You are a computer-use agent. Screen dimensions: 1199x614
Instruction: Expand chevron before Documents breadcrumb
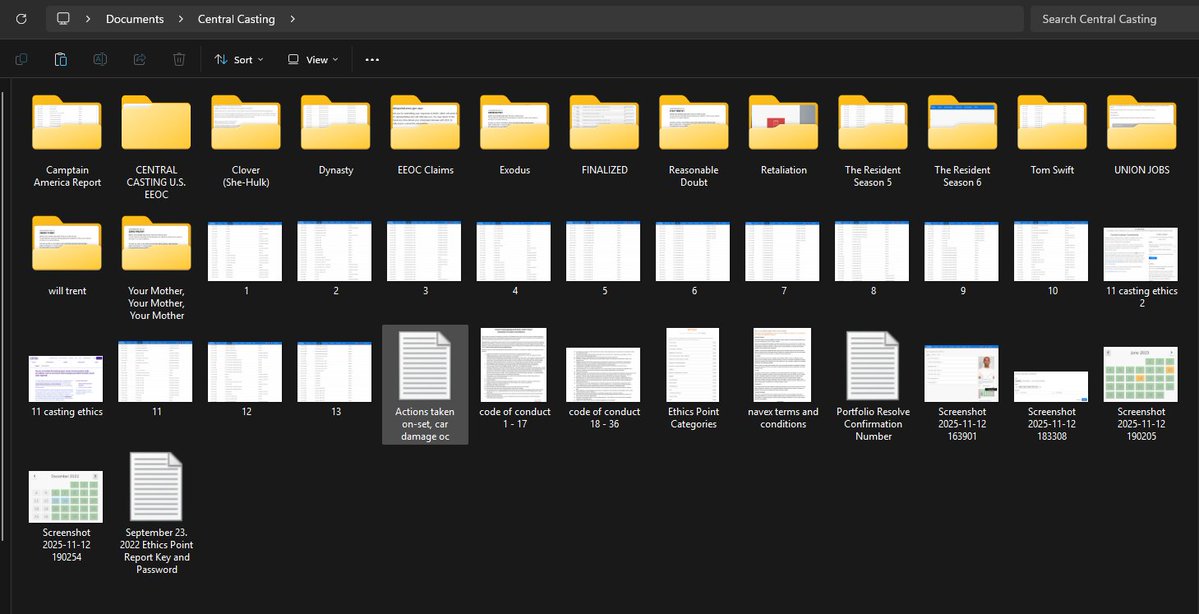89,19
